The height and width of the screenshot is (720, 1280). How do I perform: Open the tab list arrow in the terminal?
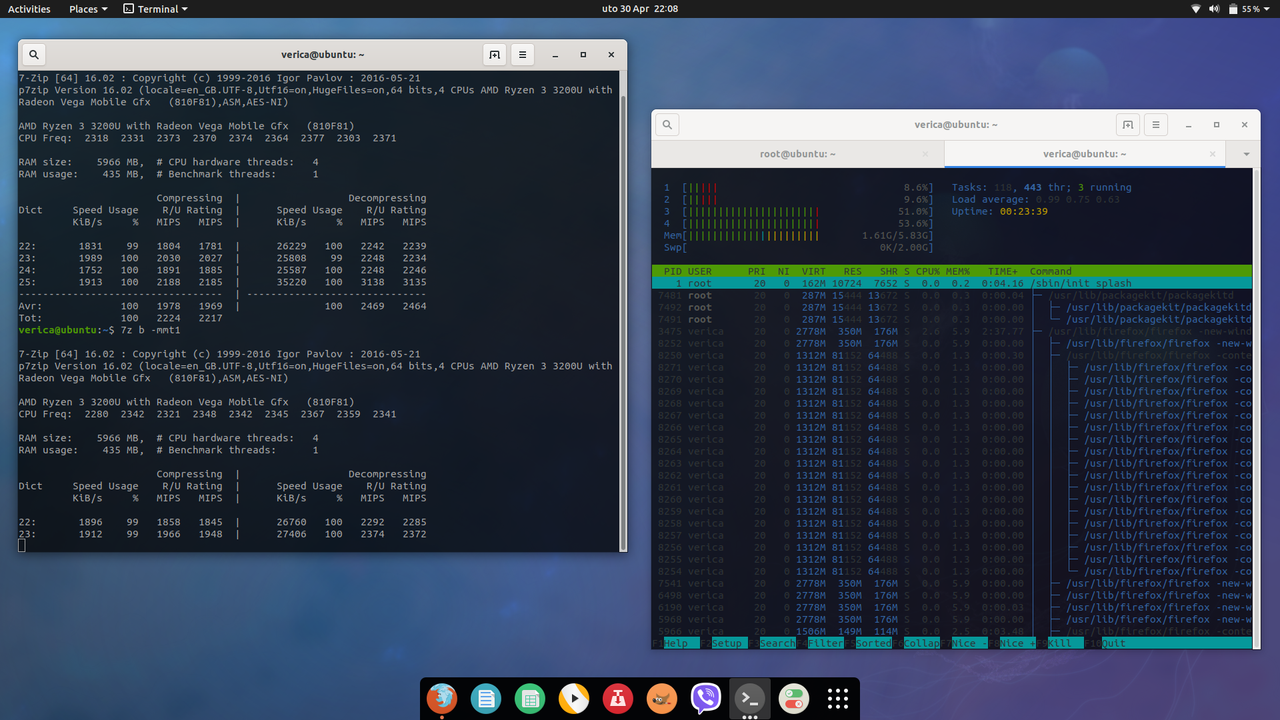(x=1245, y=153)
